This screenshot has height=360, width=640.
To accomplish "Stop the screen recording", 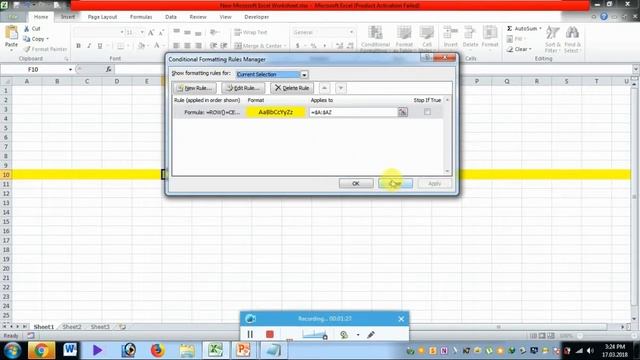I will coord(269,334).
